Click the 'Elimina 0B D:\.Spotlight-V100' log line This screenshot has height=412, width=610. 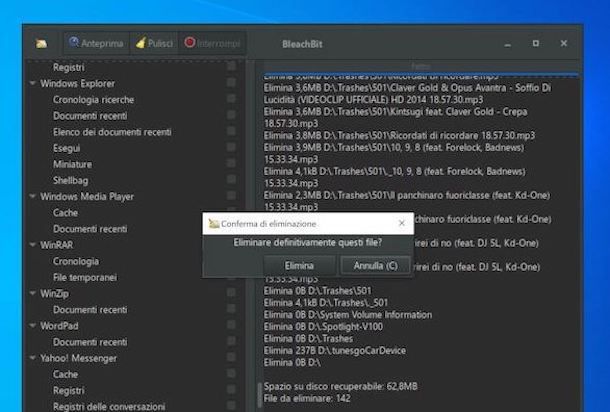[x=323, y=326]
